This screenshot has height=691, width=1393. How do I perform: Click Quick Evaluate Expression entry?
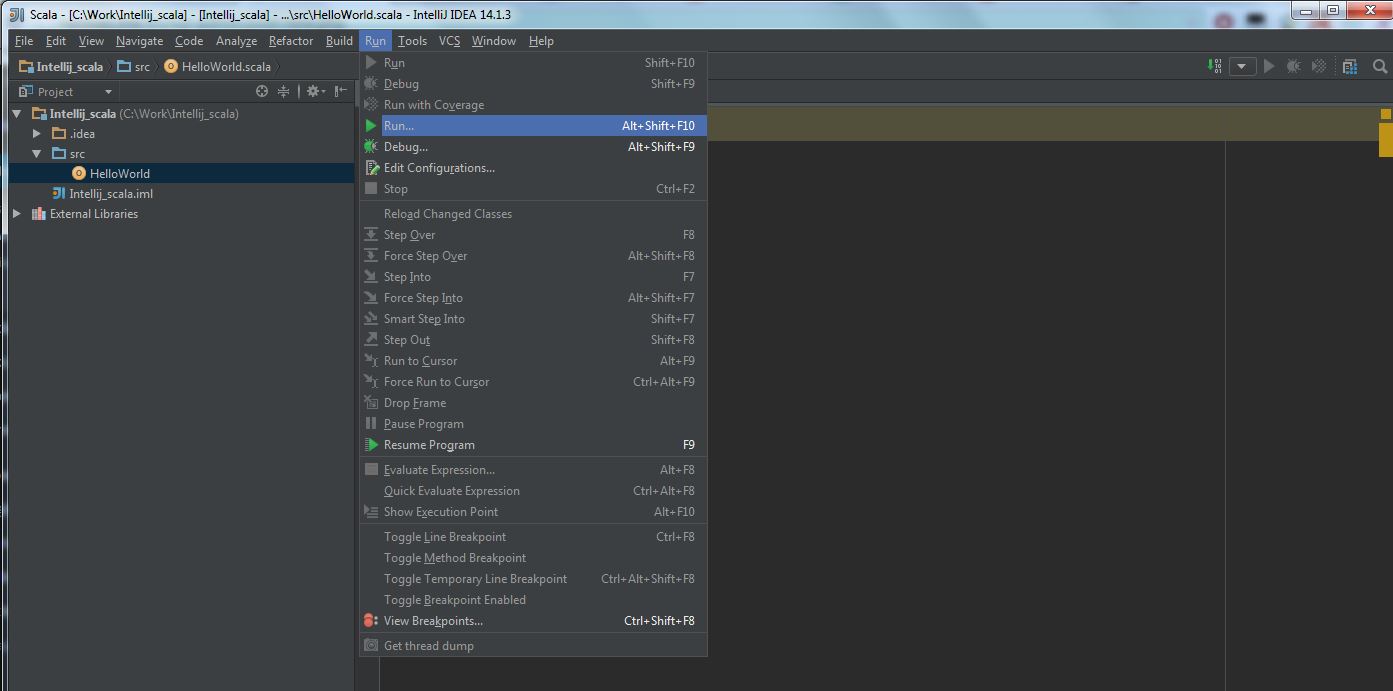pos(533,491)
